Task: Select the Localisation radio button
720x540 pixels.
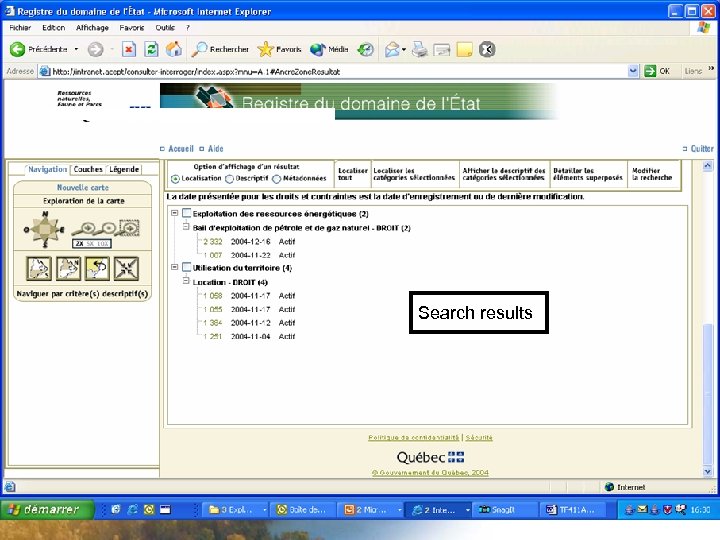Action: tap(175, 179)
